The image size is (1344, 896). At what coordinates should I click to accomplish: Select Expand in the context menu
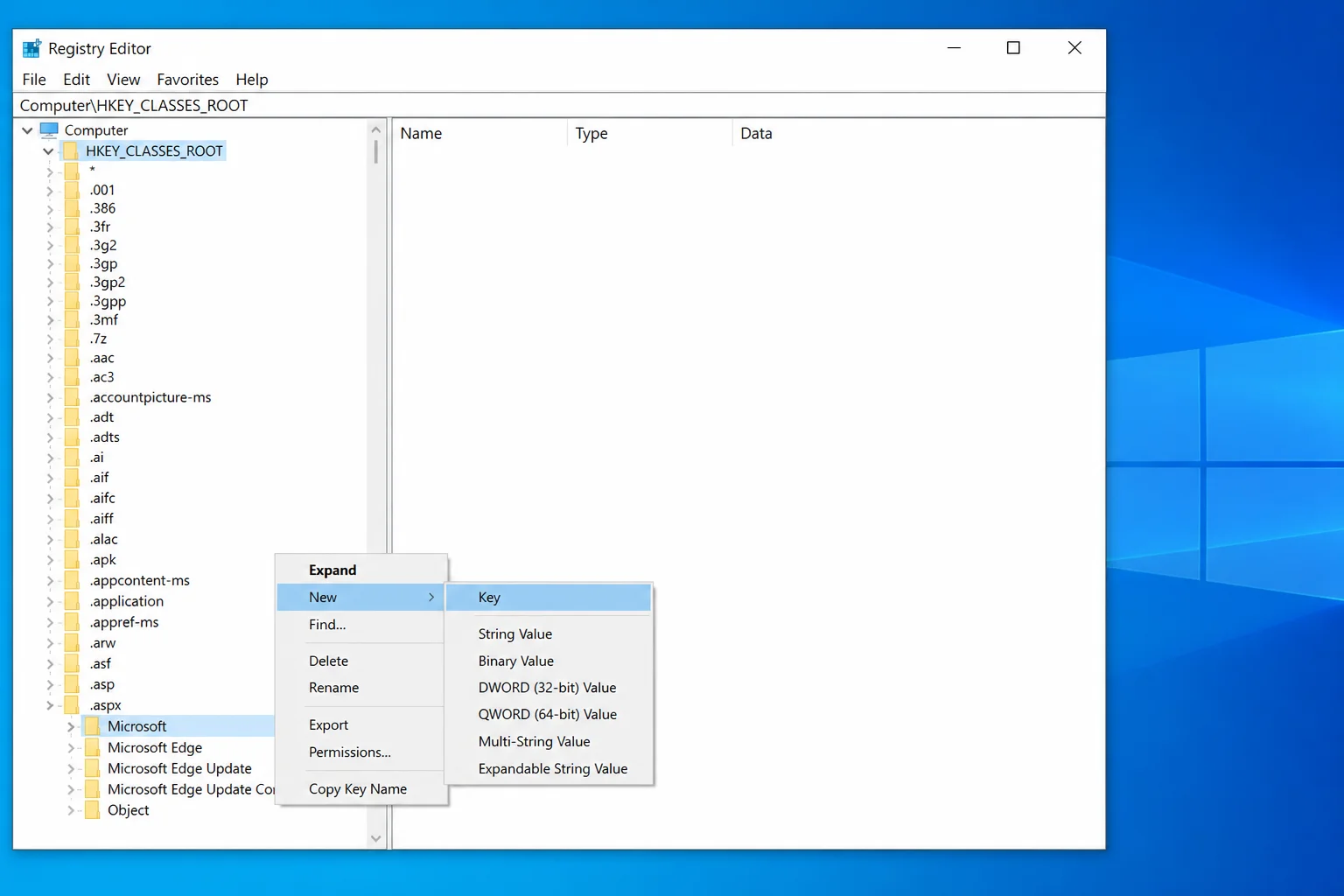361,570
